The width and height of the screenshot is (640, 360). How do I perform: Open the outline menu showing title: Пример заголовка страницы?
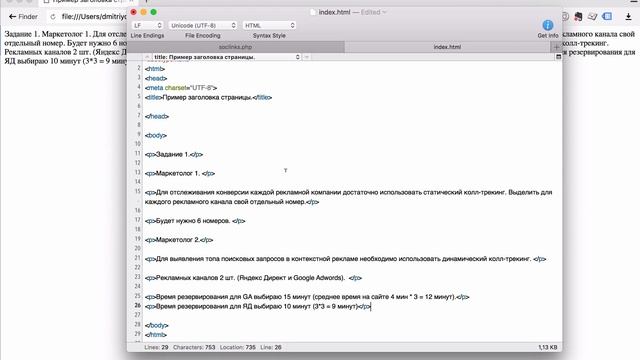(x=227, y=57)
